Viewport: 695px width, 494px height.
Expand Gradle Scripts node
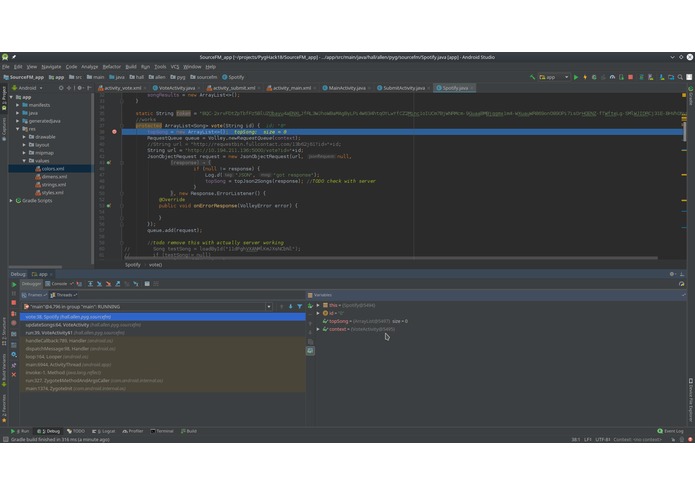(12, 201)
